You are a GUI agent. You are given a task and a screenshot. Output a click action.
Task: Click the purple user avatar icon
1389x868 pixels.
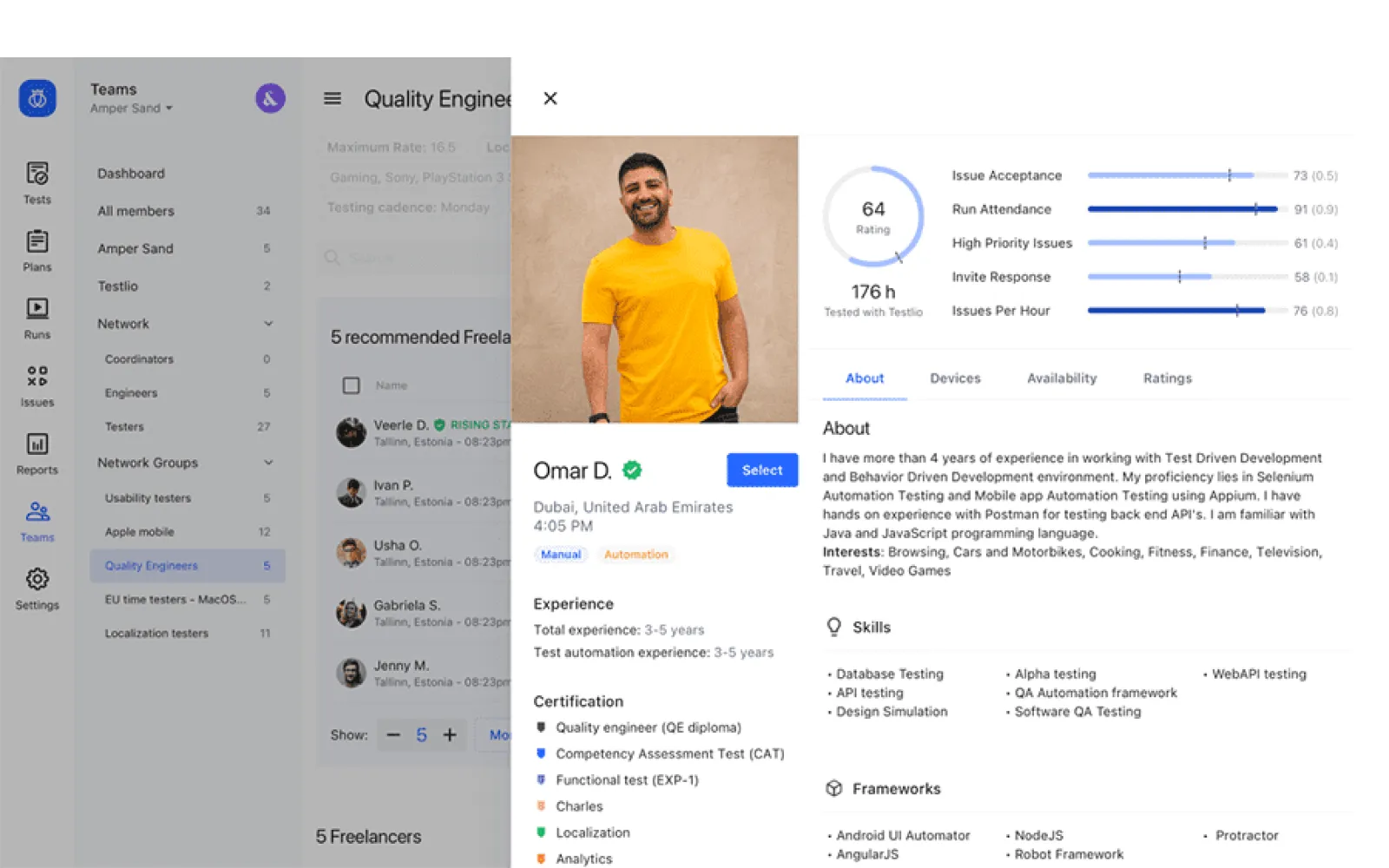pyautogui.click(x=270, y=98)
